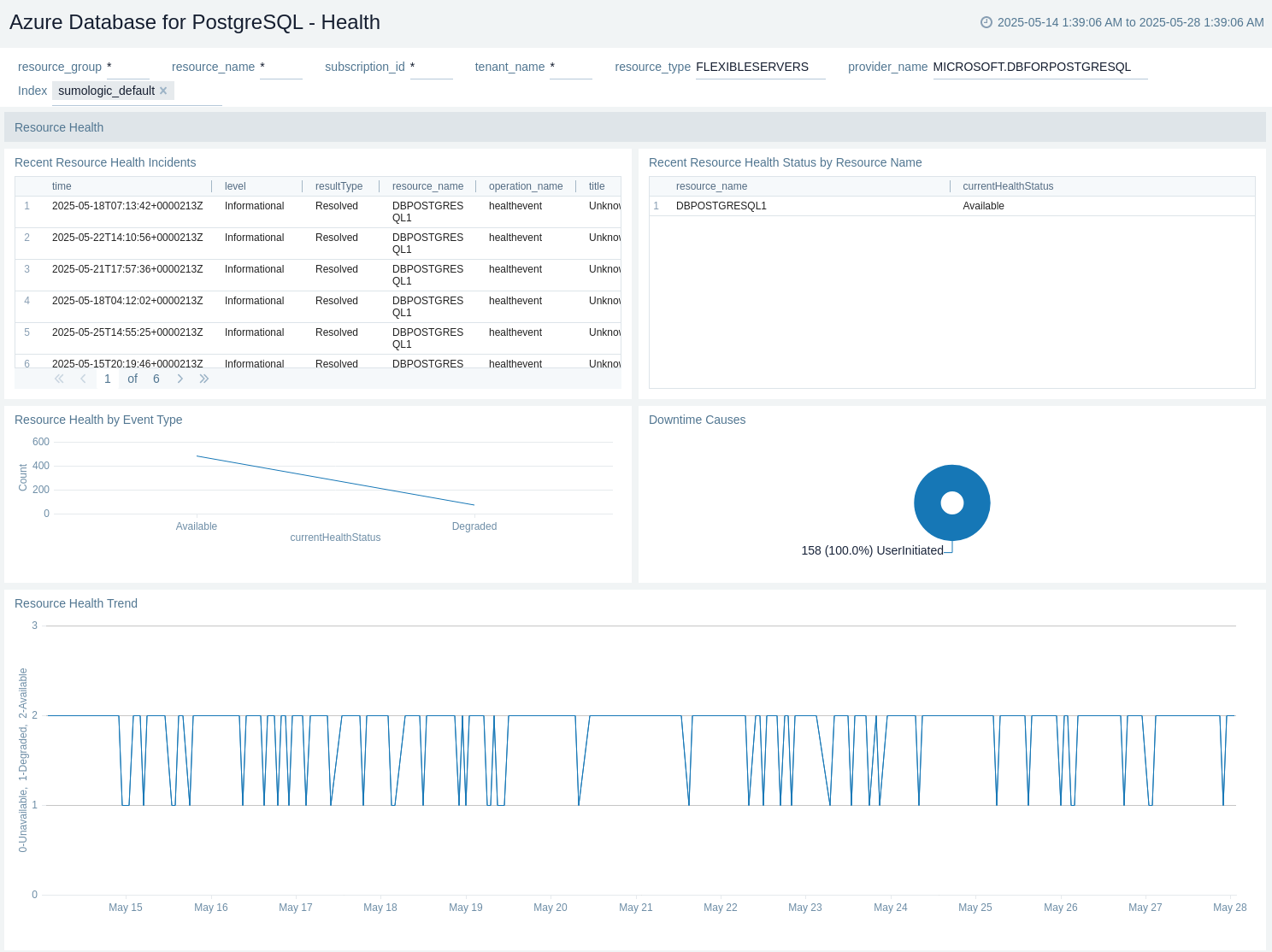
Task: Select the 2025-05-21T17:57:36 incident time
Action: pos(127,269)
